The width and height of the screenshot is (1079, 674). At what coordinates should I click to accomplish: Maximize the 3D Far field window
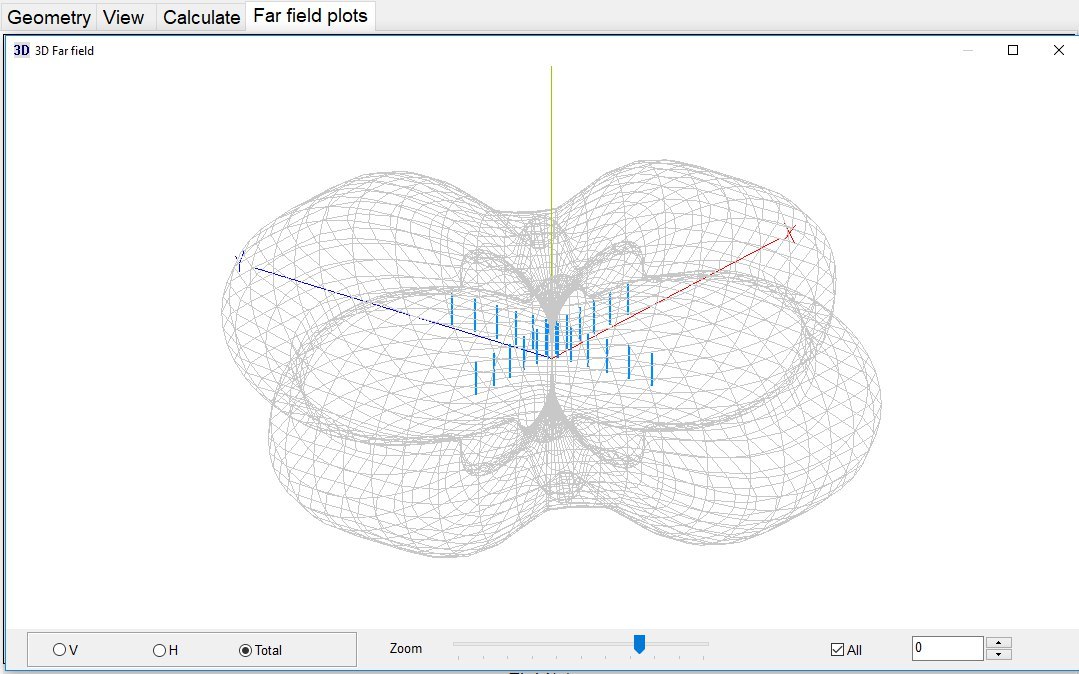(x=1013, y=50)
